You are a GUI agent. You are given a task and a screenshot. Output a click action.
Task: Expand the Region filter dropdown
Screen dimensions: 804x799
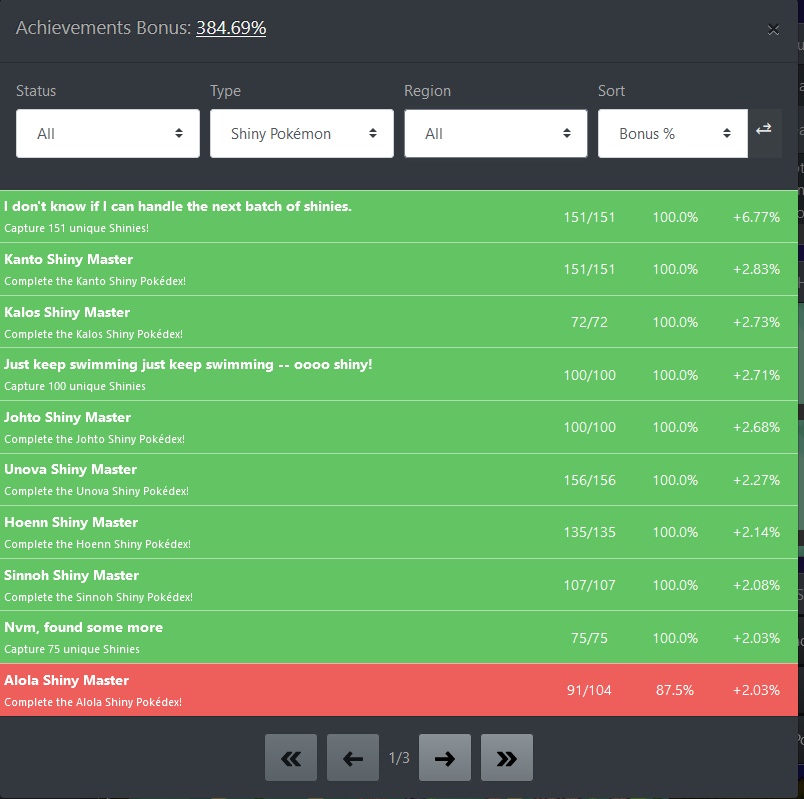[x=495, y=134]
